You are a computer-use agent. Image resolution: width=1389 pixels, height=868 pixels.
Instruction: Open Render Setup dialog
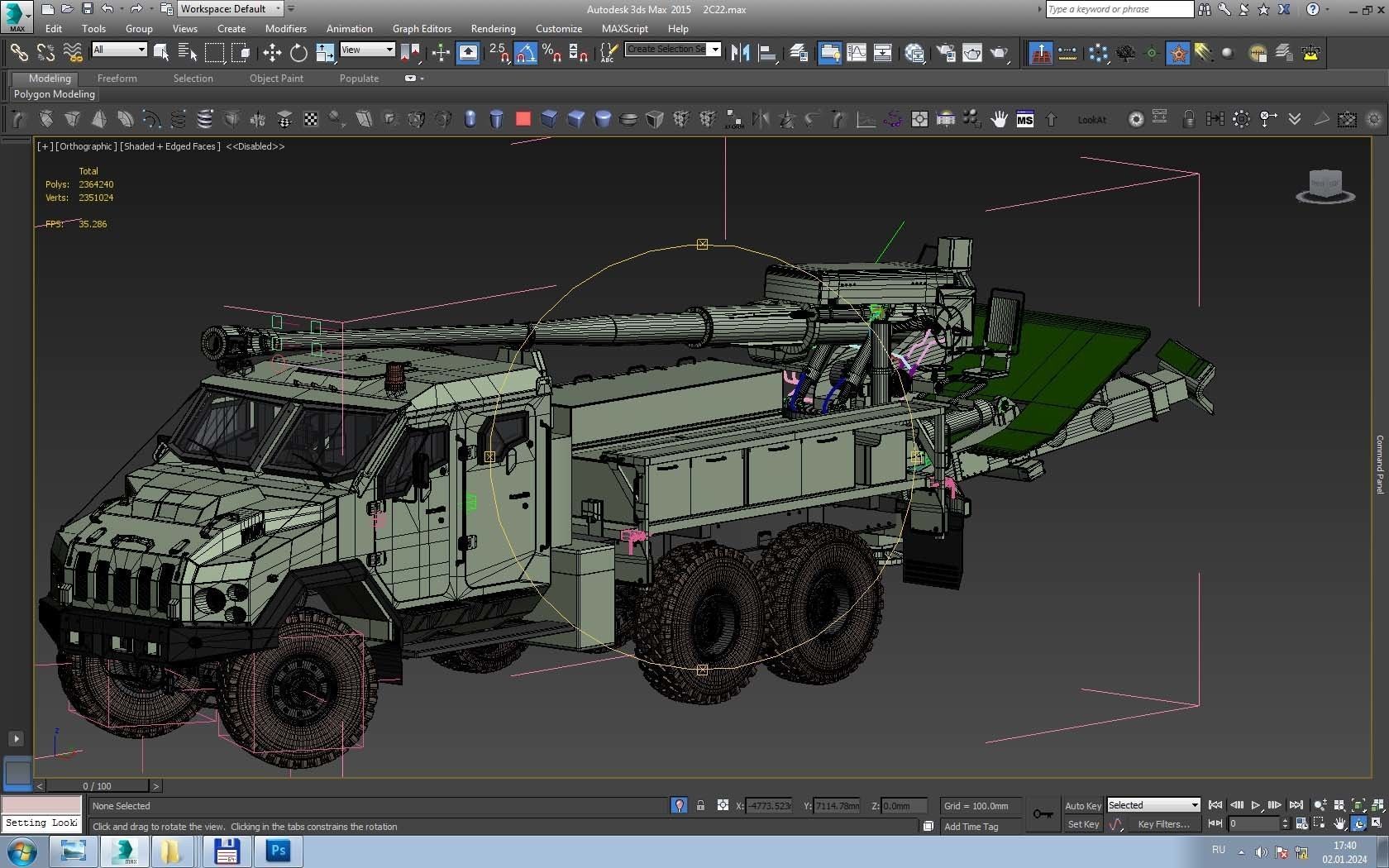click(x=946, y=53)
